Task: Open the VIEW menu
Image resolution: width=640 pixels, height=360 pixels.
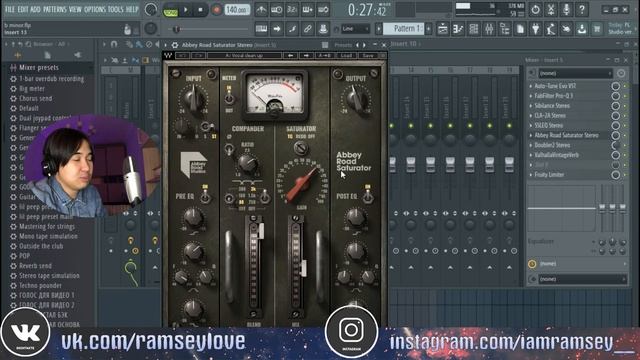Action: pos(75,9)
